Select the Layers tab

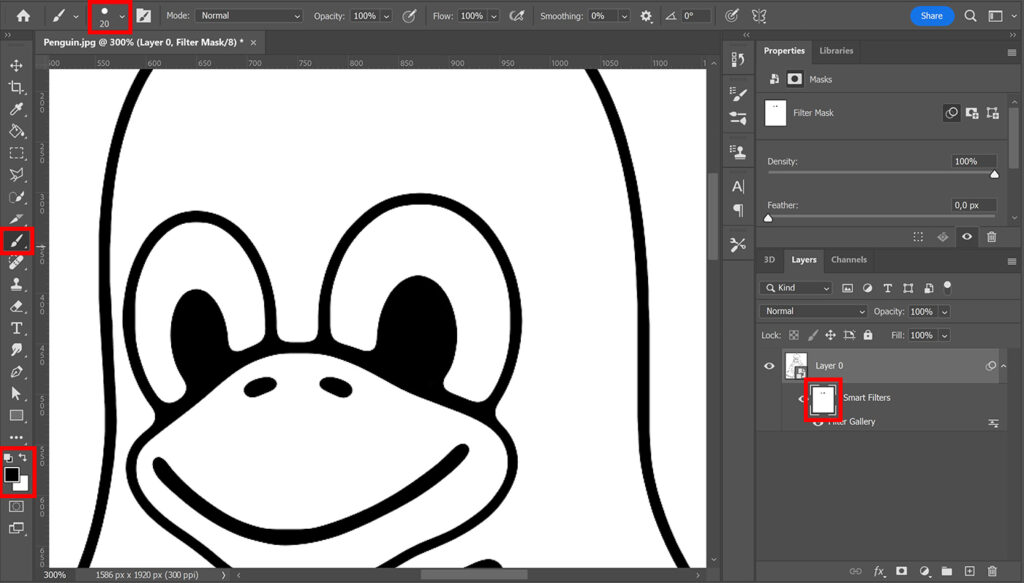click(x=804, y=259)
